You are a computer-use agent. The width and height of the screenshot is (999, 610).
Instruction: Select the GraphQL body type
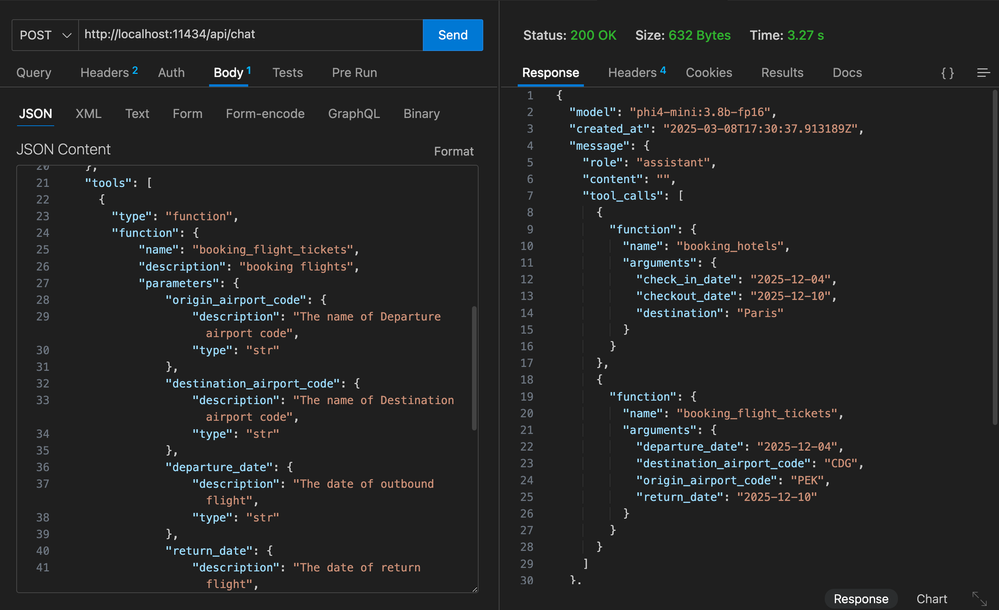point(354,114)
